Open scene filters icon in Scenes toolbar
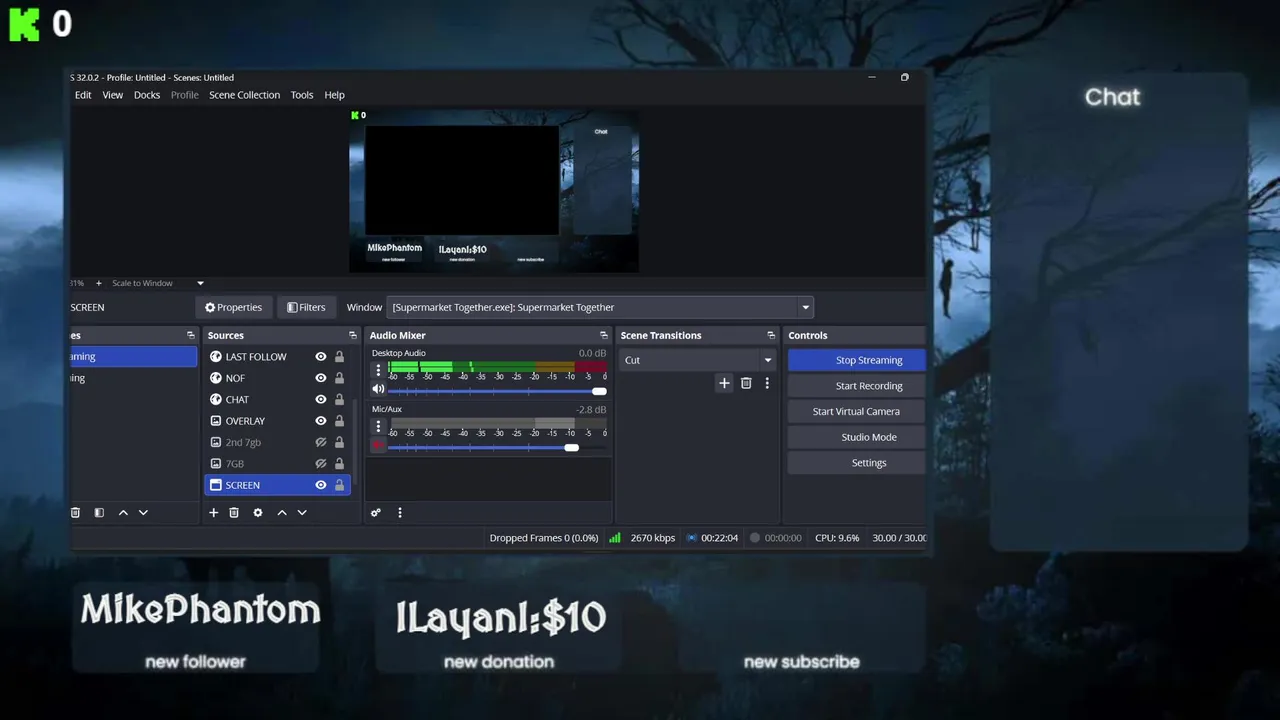 tap(99, 513)
